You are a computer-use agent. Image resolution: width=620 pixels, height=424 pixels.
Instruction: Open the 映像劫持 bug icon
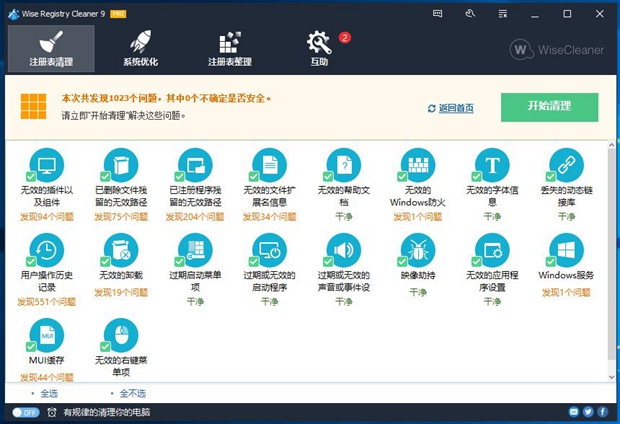click(418, 250)
